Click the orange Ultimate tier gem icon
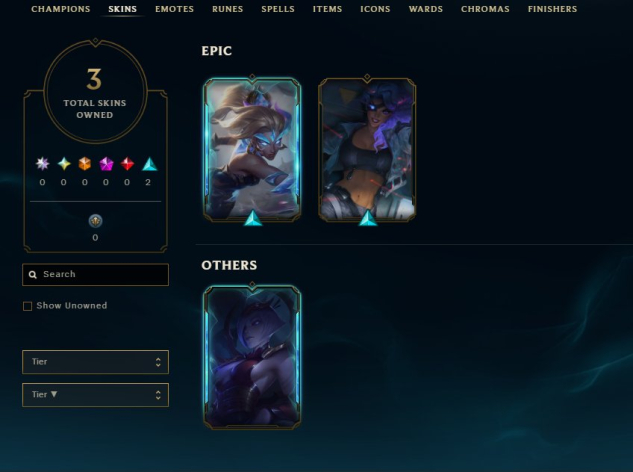The image size is (633, 472). tap(85, 164)
